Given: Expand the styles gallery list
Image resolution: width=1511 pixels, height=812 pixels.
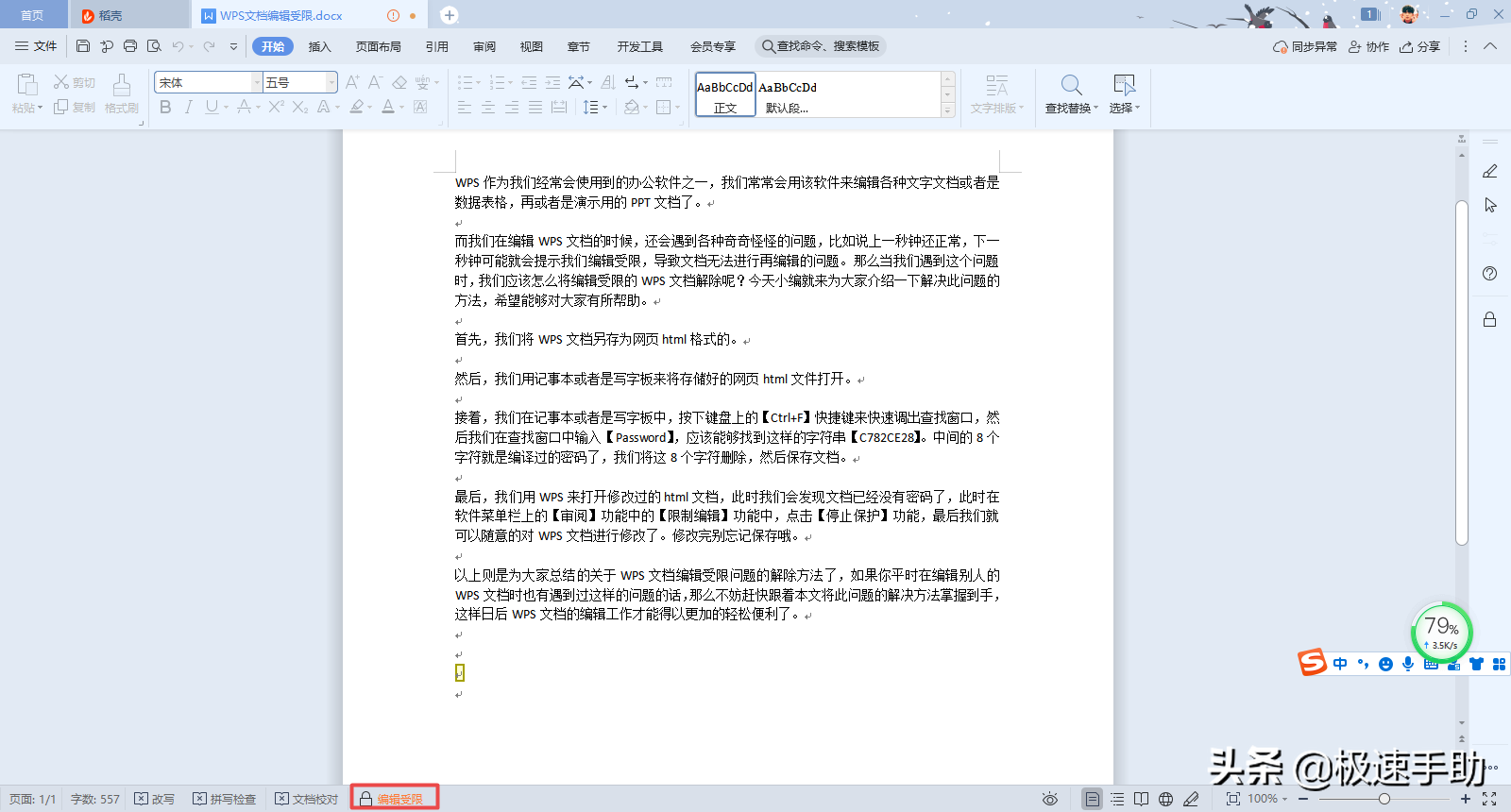Looking at the screenshot, I should 948,110.
